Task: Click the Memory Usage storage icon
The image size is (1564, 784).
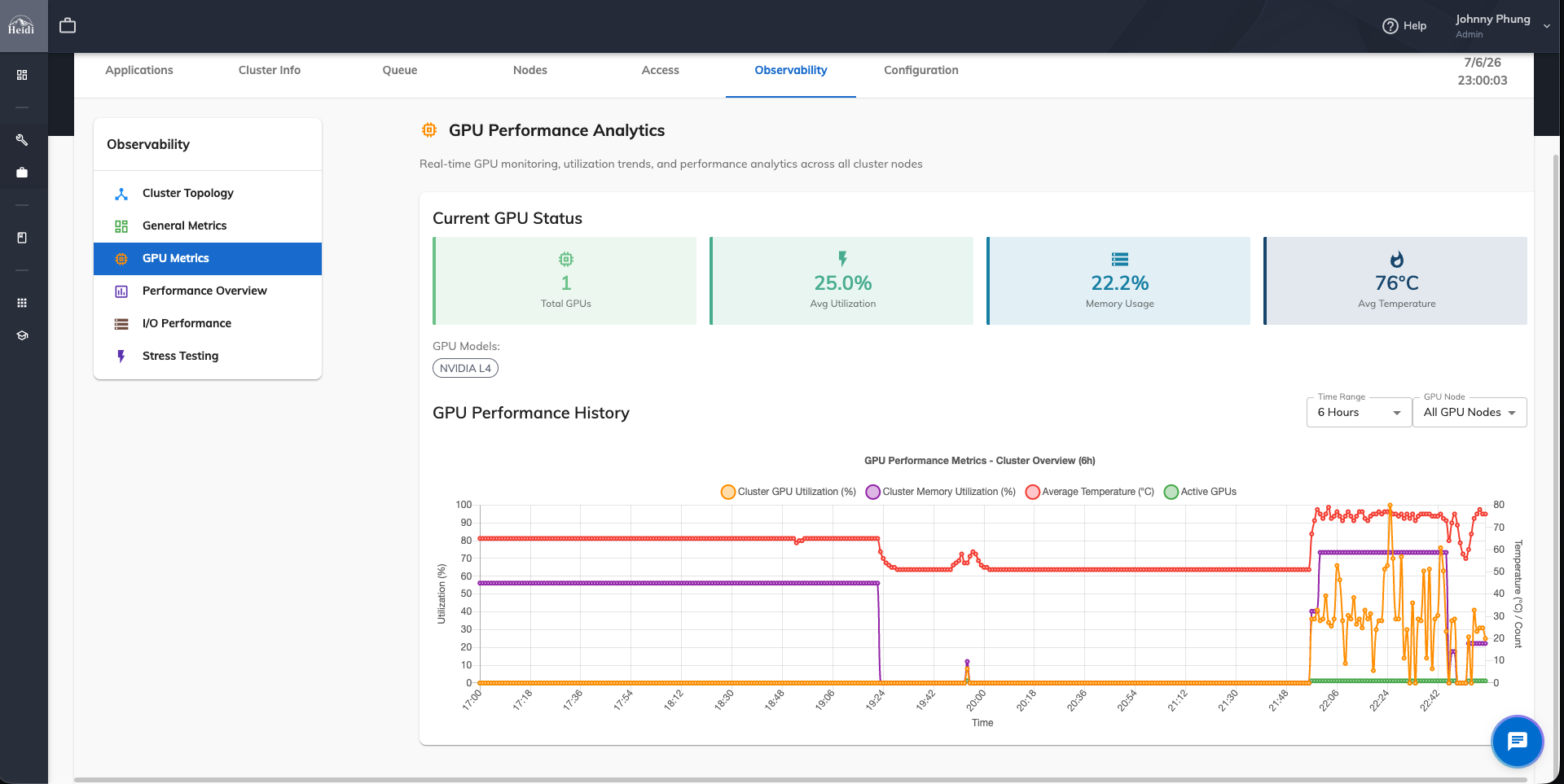Action: coord(1120,259)
